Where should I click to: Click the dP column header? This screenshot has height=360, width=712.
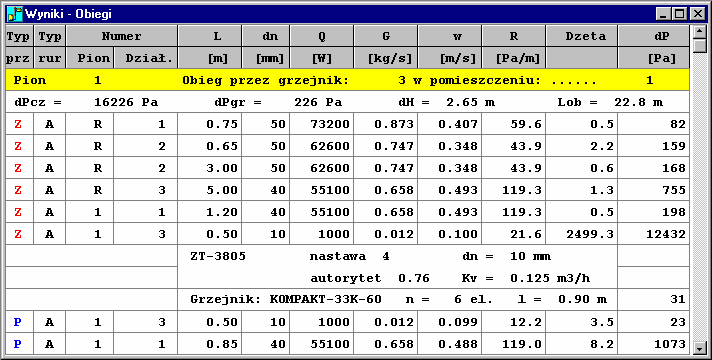tap(654, 36)
